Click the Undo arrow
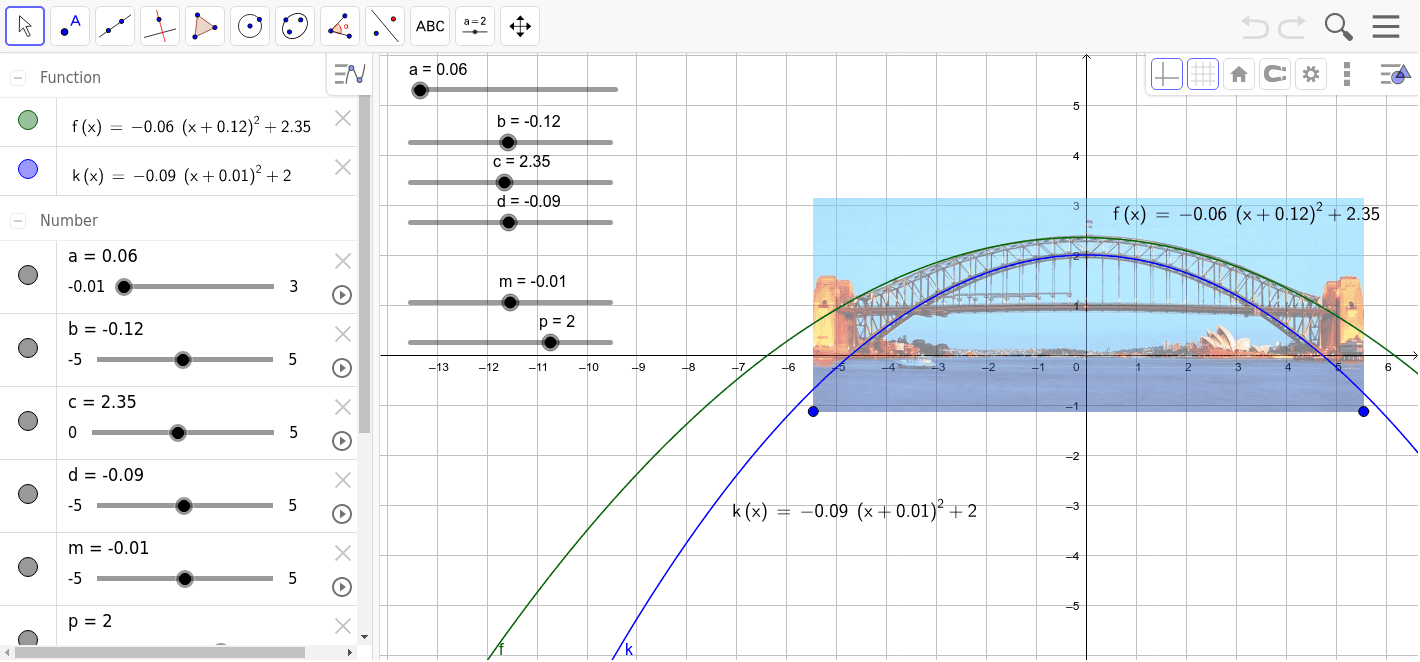 tap(1255, 26)
